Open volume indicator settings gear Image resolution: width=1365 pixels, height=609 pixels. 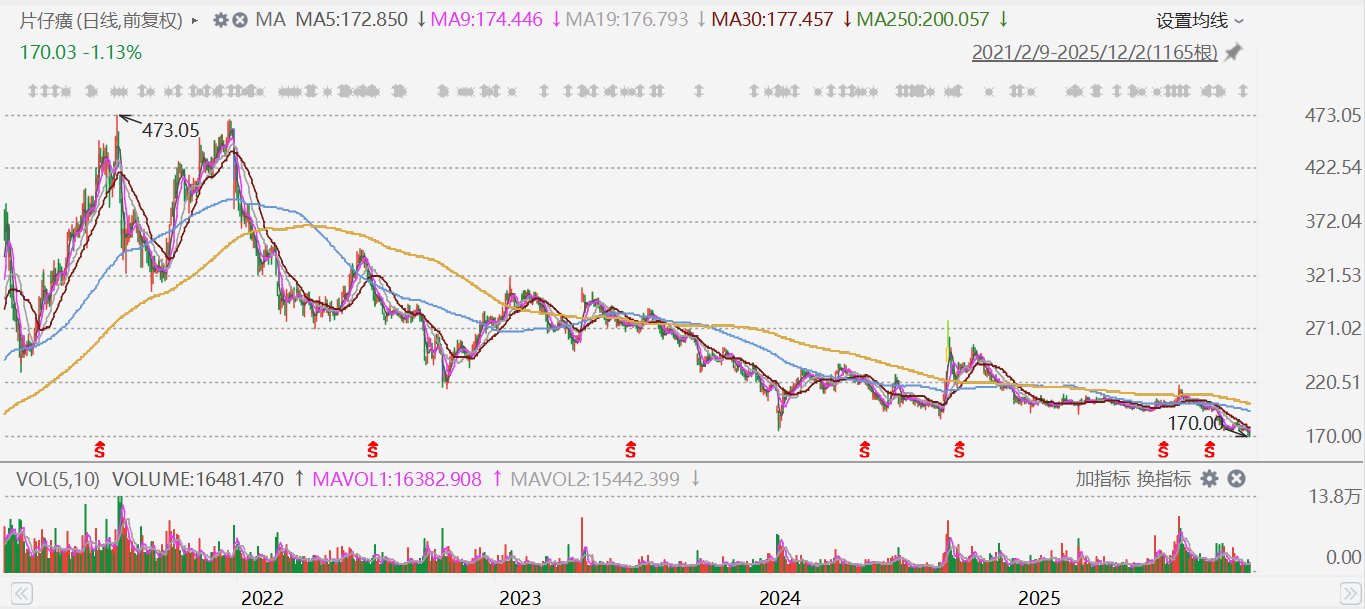click(x=1209, y=479)
